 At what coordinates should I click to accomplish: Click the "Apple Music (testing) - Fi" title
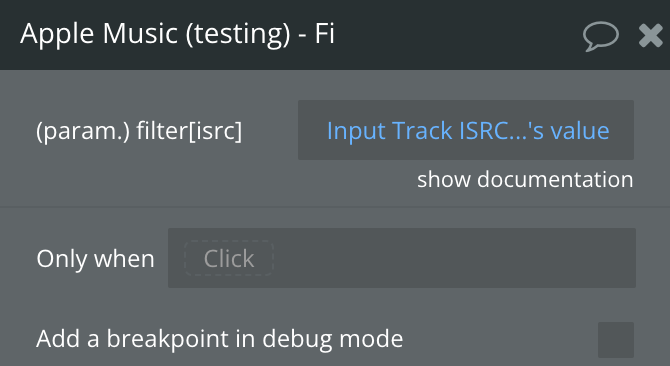(177, 34)
